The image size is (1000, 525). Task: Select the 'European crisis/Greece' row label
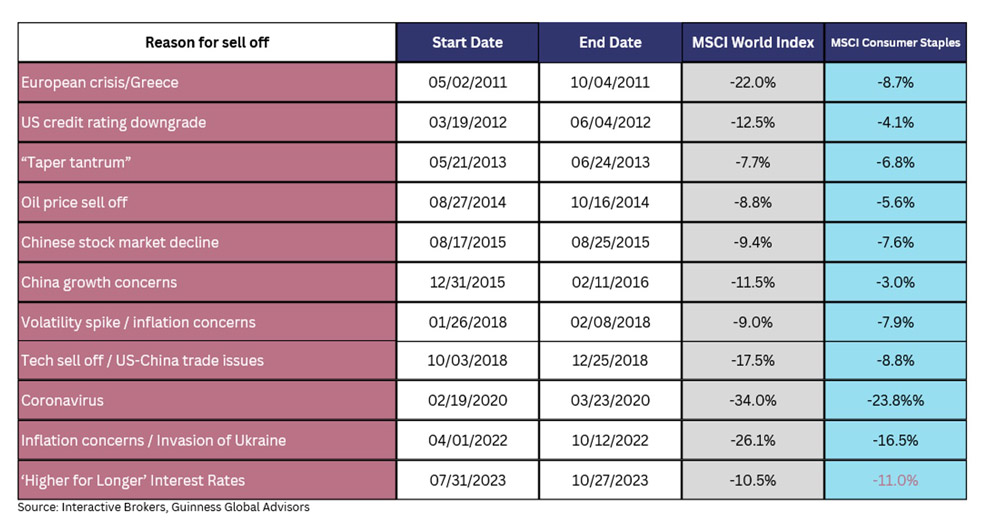pyautogui.click(x=207, y=82)
